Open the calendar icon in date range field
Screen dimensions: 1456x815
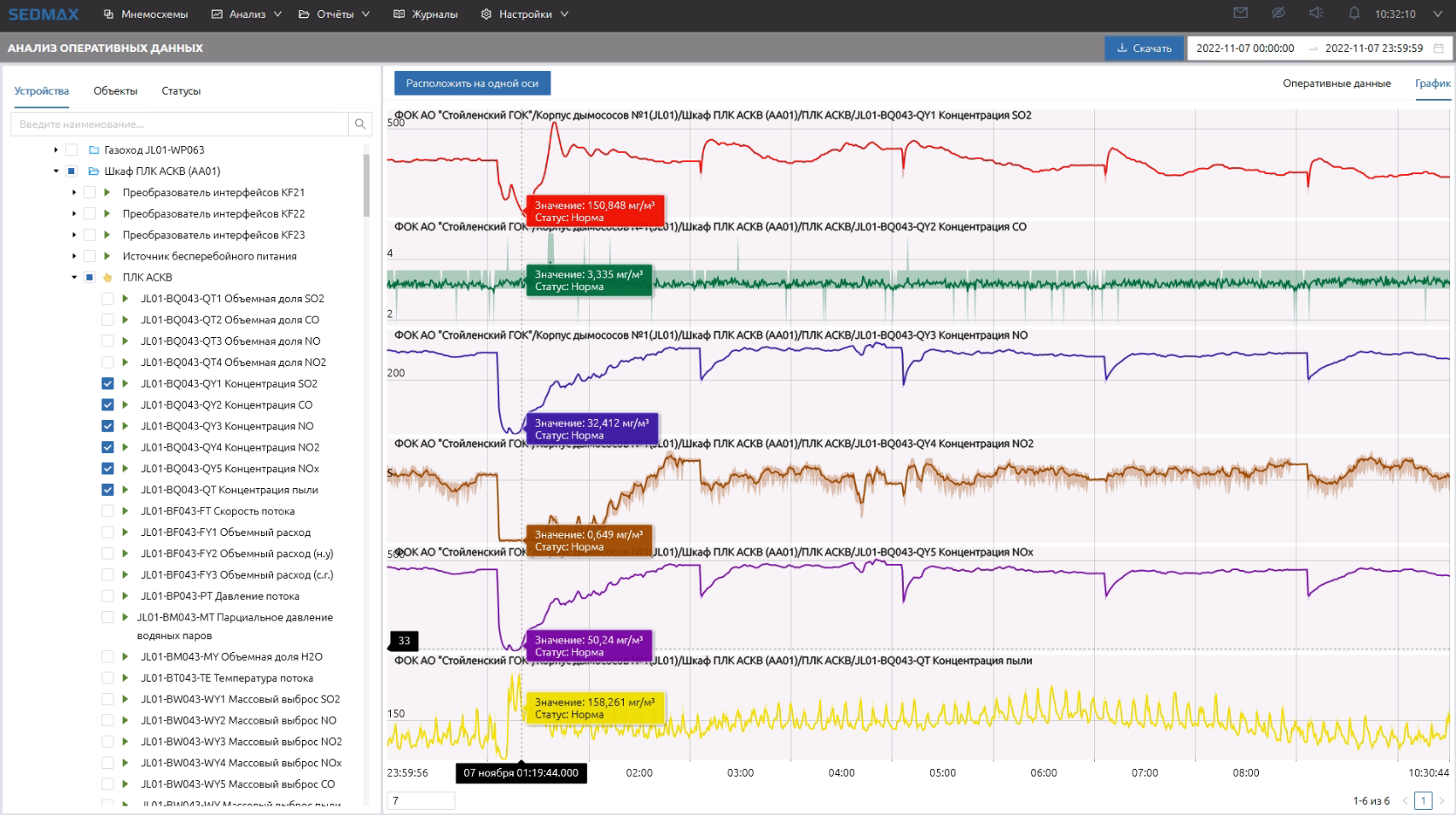pos(1438,49)
